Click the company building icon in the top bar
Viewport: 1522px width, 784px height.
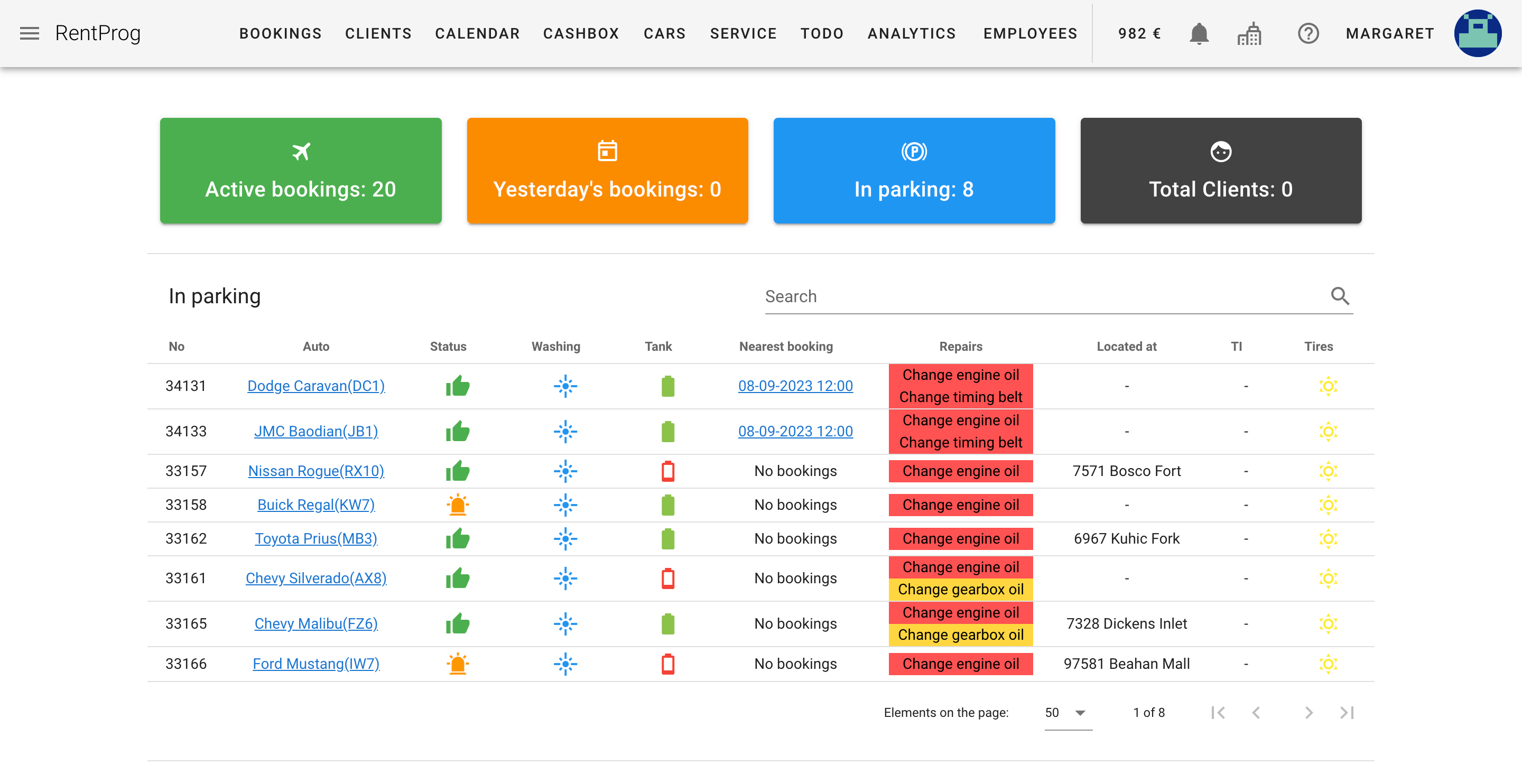click(x=1251, y=34)
